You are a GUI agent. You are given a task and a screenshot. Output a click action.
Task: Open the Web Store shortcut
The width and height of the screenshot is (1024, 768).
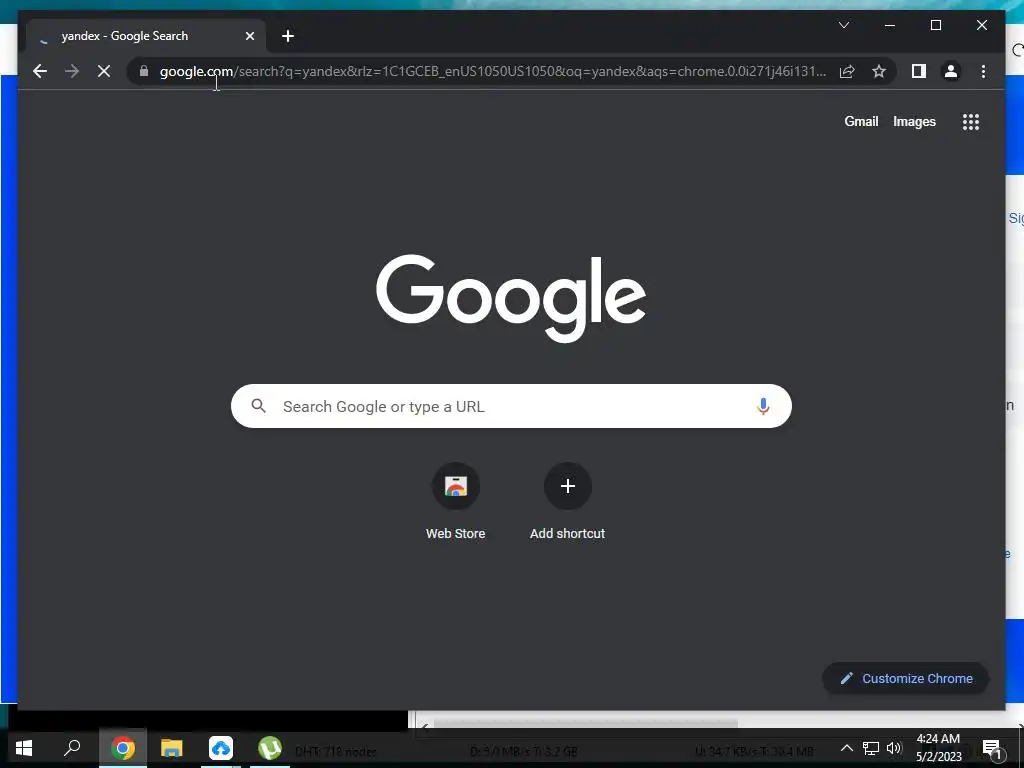click(456, 502)
